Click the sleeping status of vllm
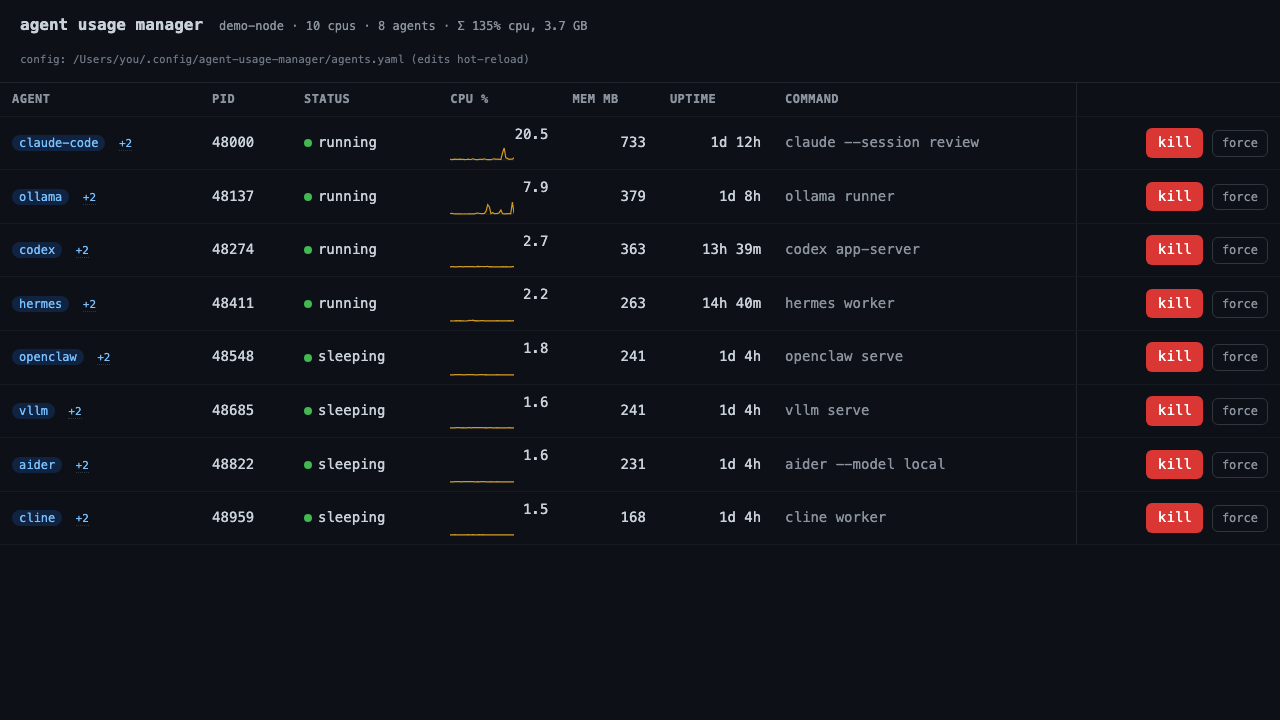Viewport: 1280px width, 720px height. tap(345, 411)
